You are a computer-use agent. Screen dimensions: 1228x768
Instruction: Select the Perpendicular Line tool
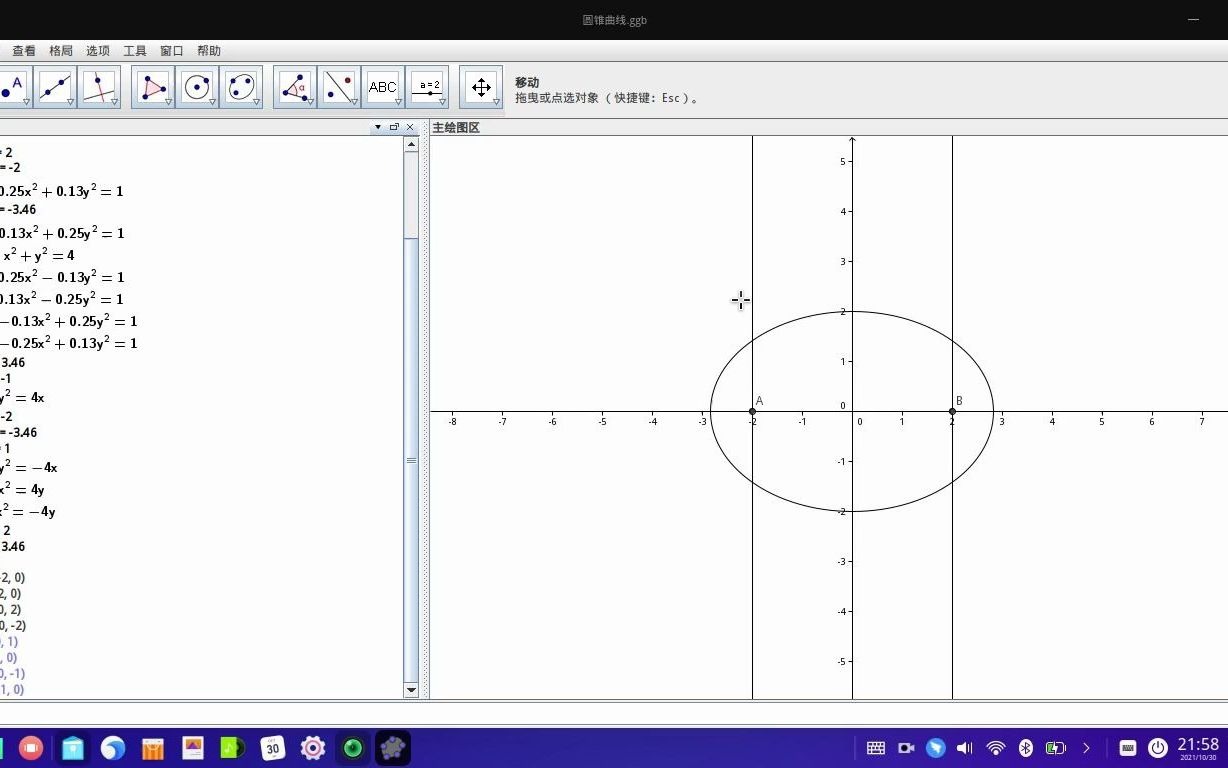click(99, 86)
